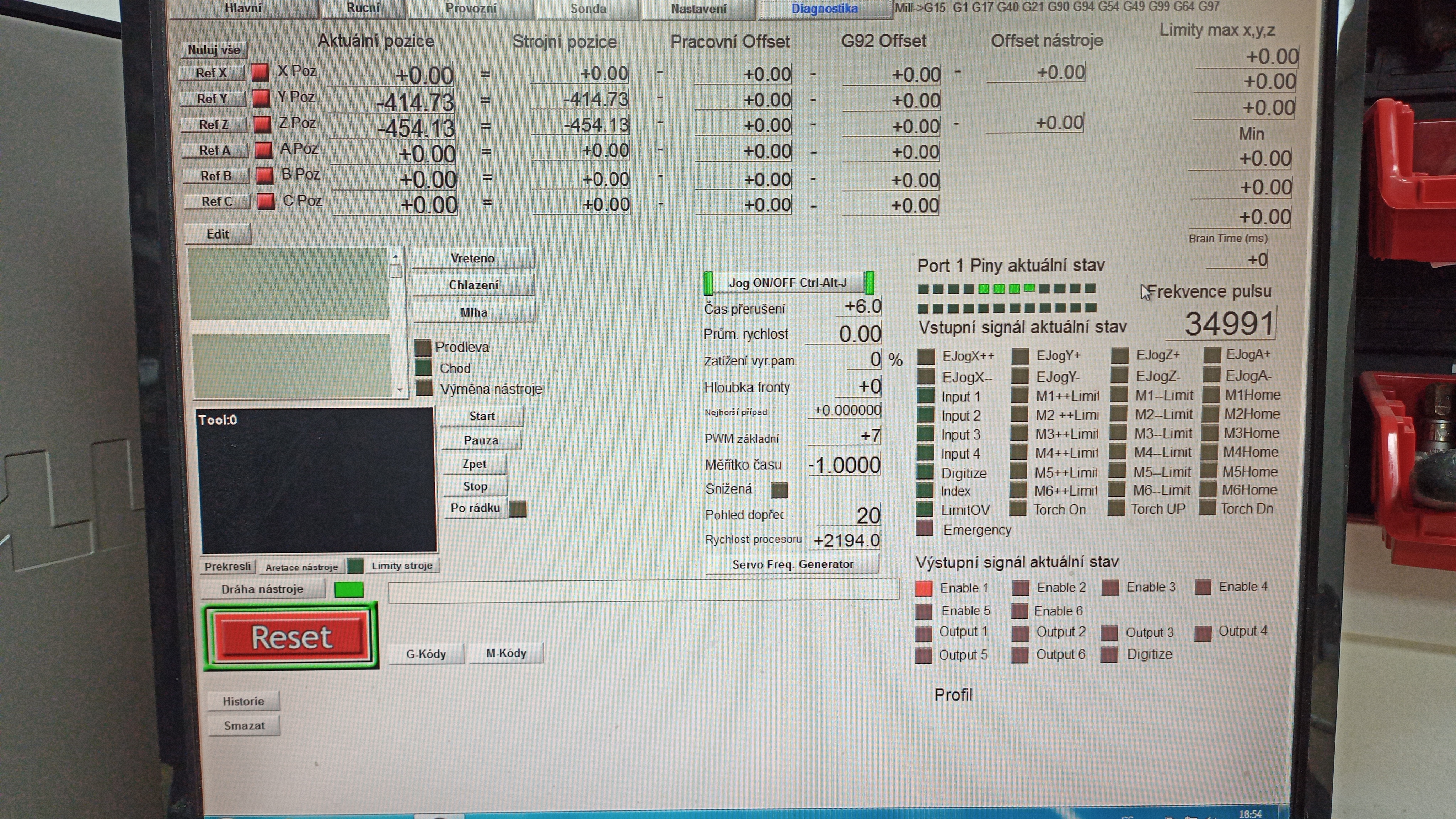
Task: Click the Input 1 signal indicator
Action: pyautogui.click(x=925, y=396)
